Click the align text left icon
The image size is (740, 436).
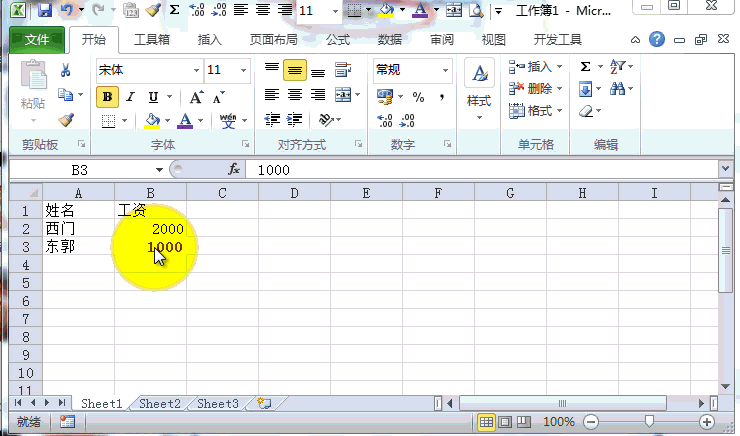pos(272,96)
